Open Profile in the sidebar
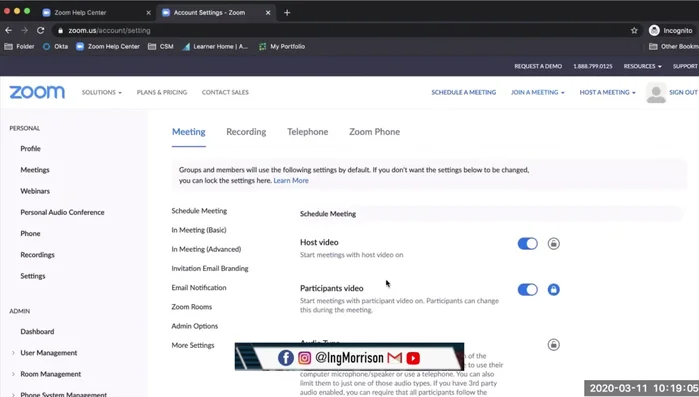The height and width of the screenshot is (397, 699). click(x=30, y=149)
